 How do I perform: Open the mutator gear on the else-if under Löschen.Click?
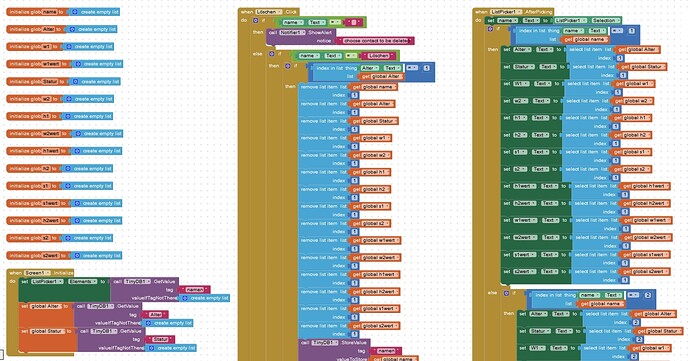(x=272, y=54)
